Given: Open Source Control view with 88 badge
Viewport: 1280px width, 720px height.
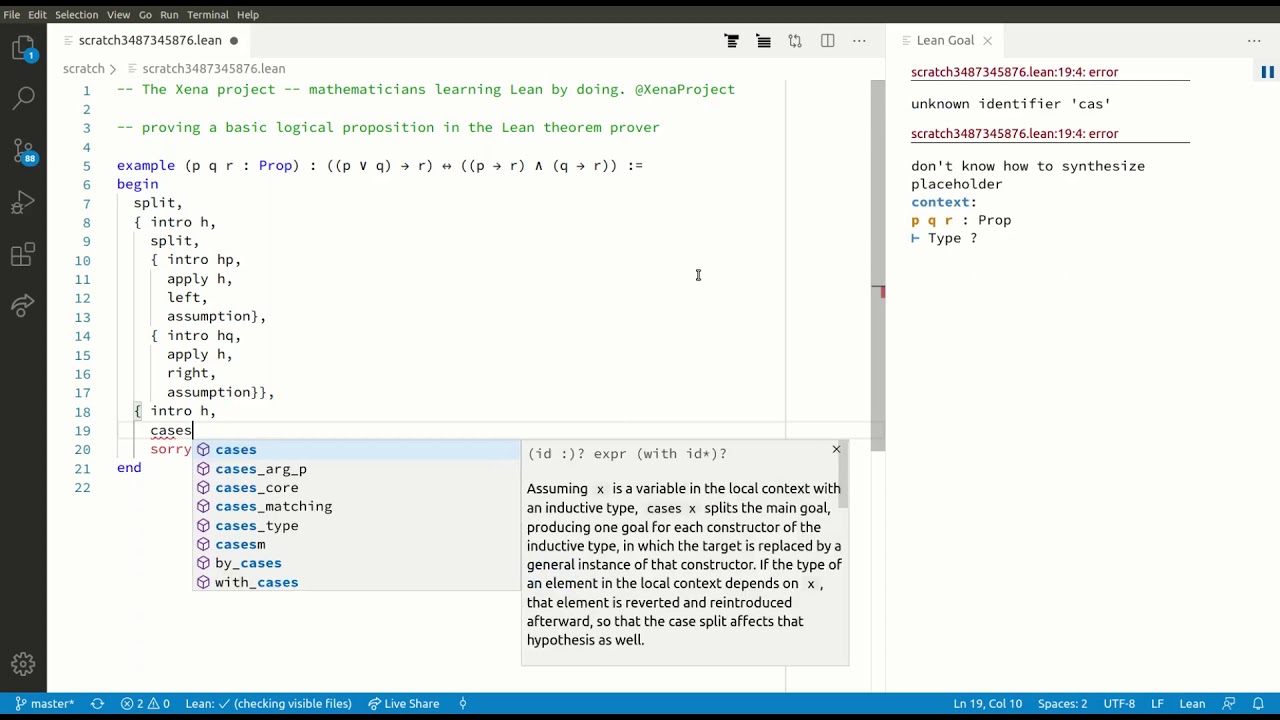Looking at the screenshot, I should pos(23,151).
